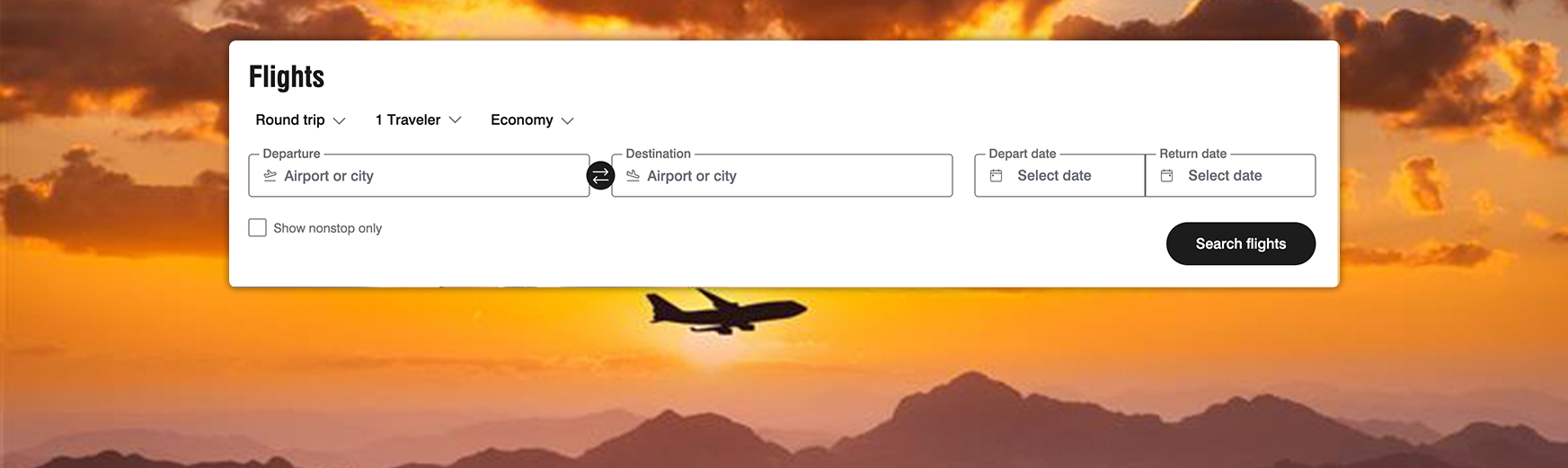1568x468 pixels.
Task: Choose Select date under Depart date
Action: pos(1054,175)
